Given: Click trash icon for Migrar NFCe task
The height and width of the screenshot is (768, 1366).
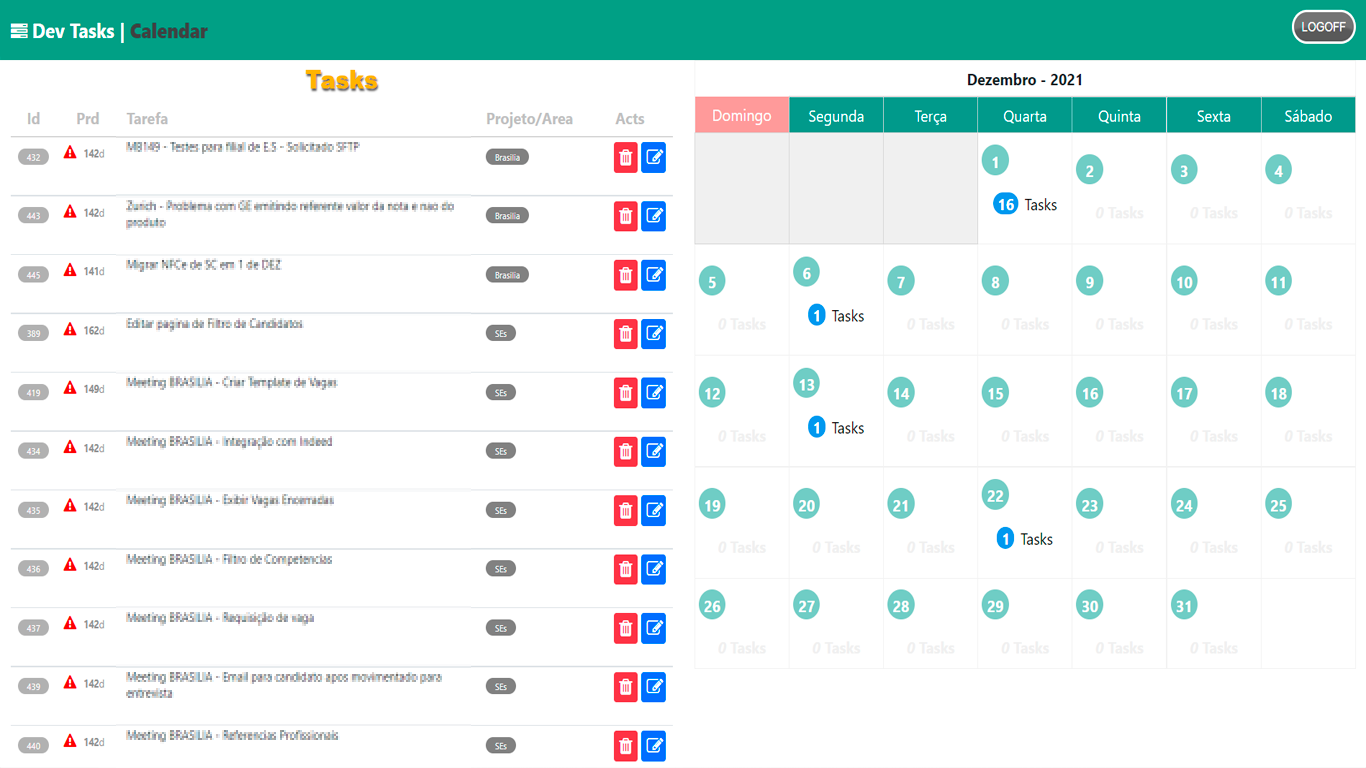Looking at the screenshot, I should pos(625,275).
